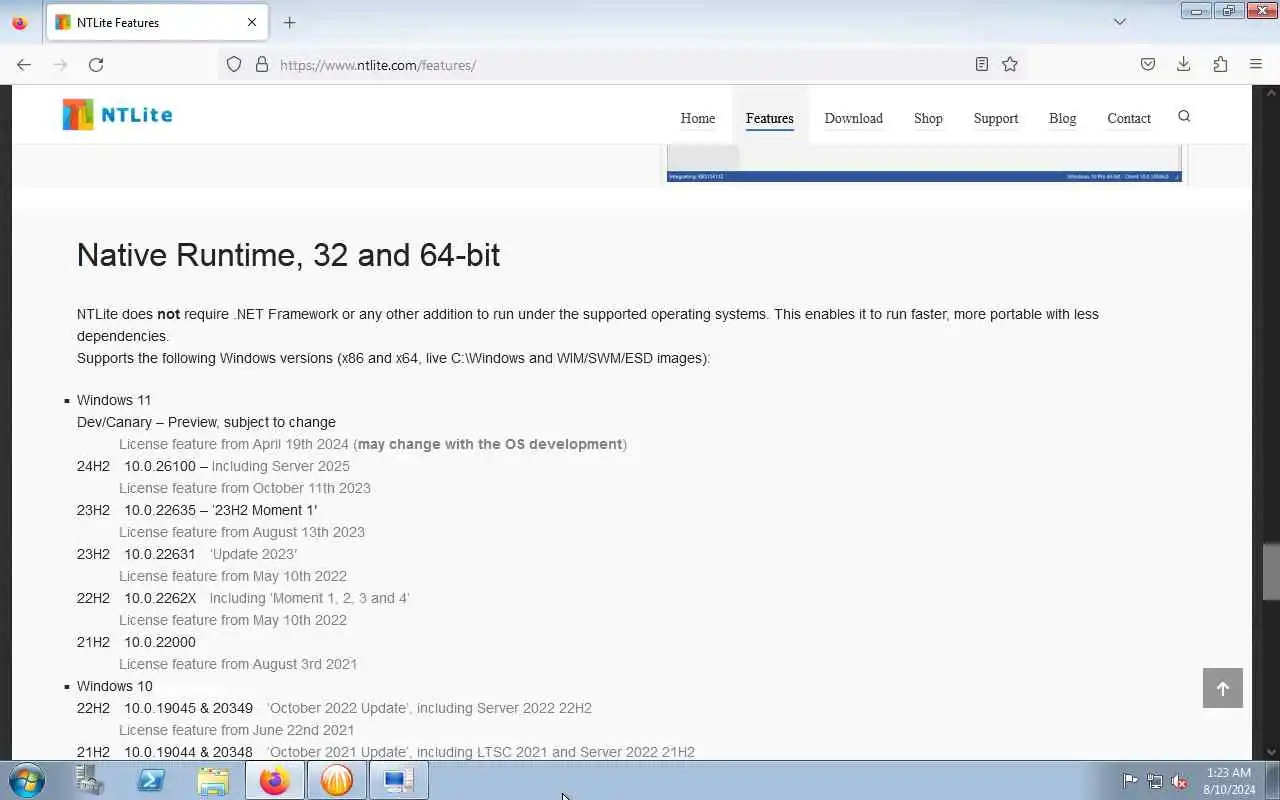Click 'License feature from October 11th 2023'

click(245, 488)
